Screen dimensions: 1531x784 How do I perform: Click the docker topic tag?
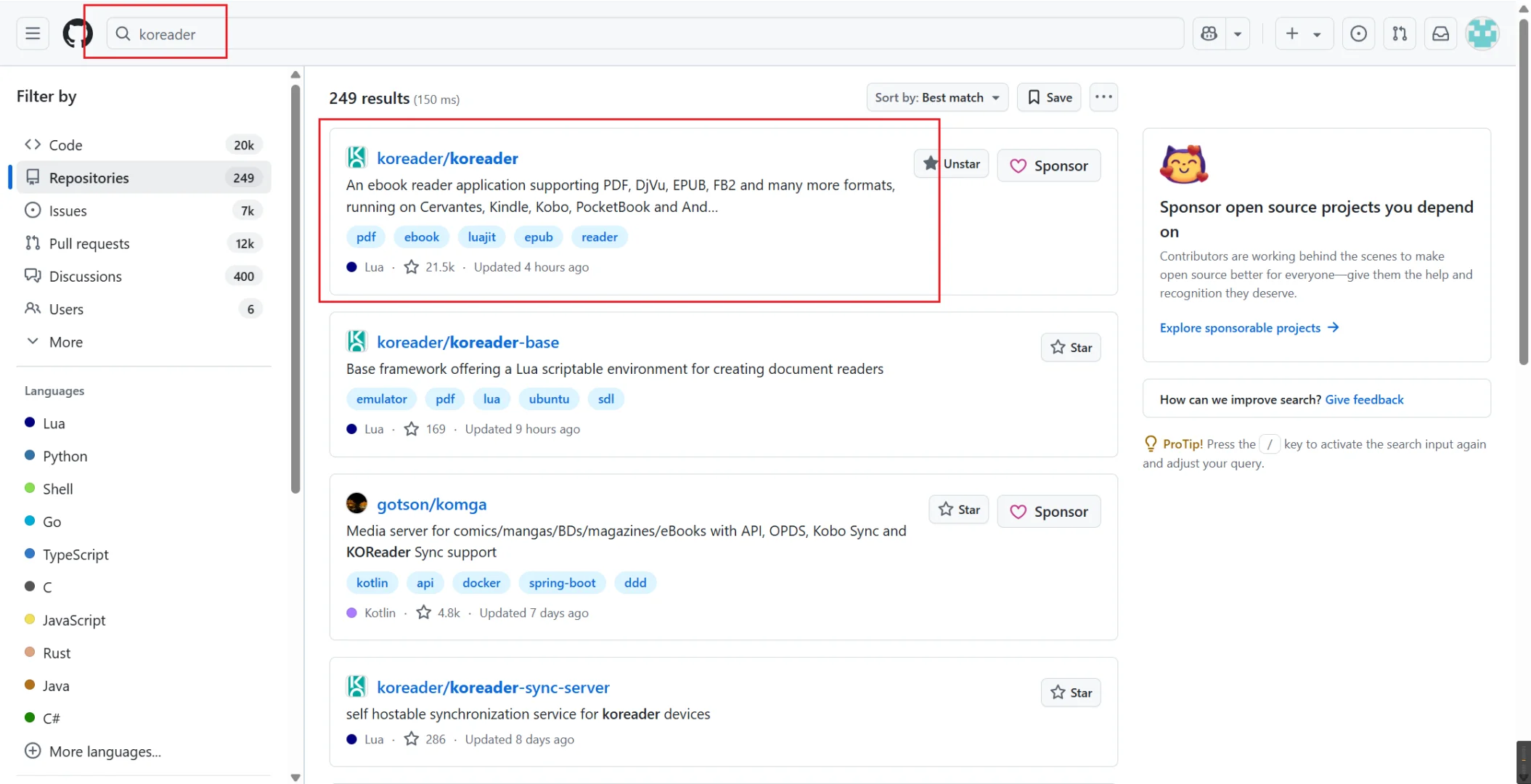click(x=481, y=582)
